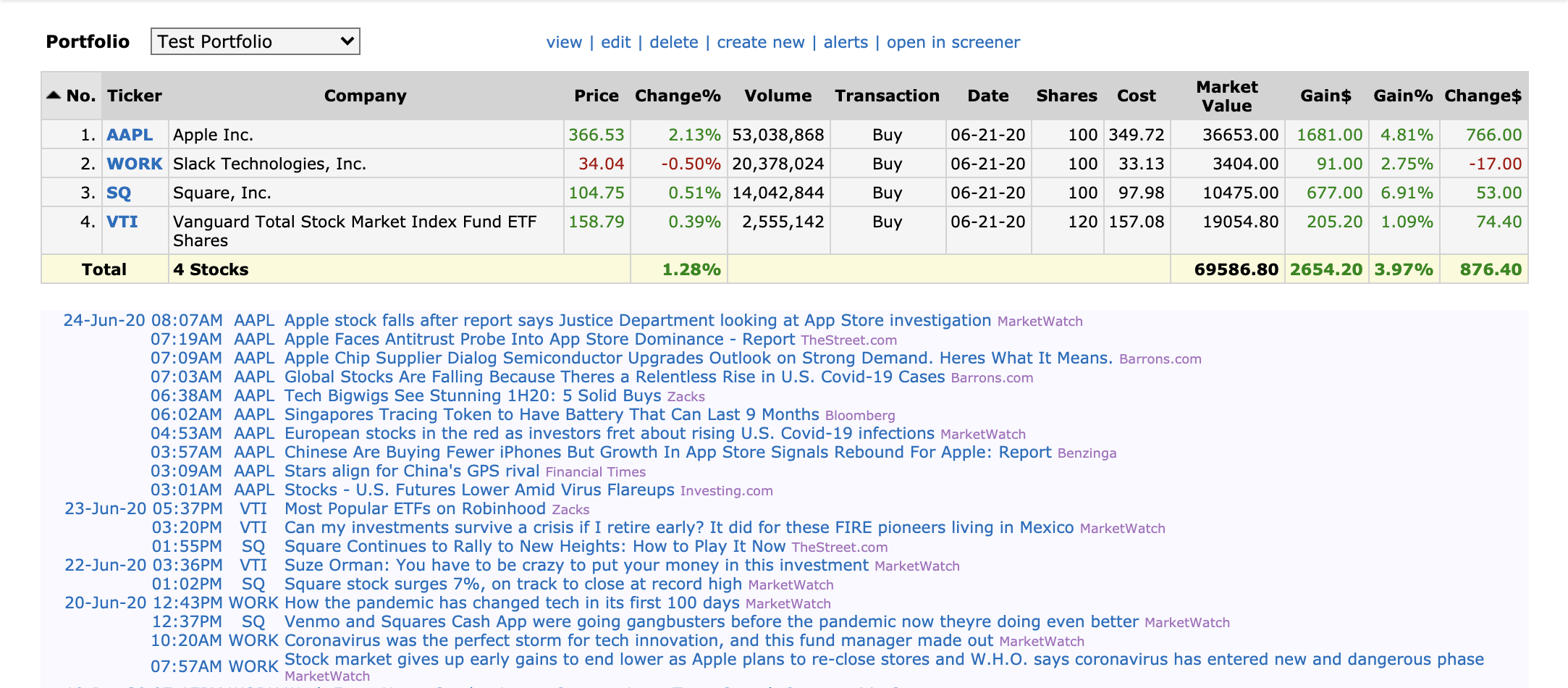Open Stock market gives up early gains headline
The image size is (1568, 688).
884,659
